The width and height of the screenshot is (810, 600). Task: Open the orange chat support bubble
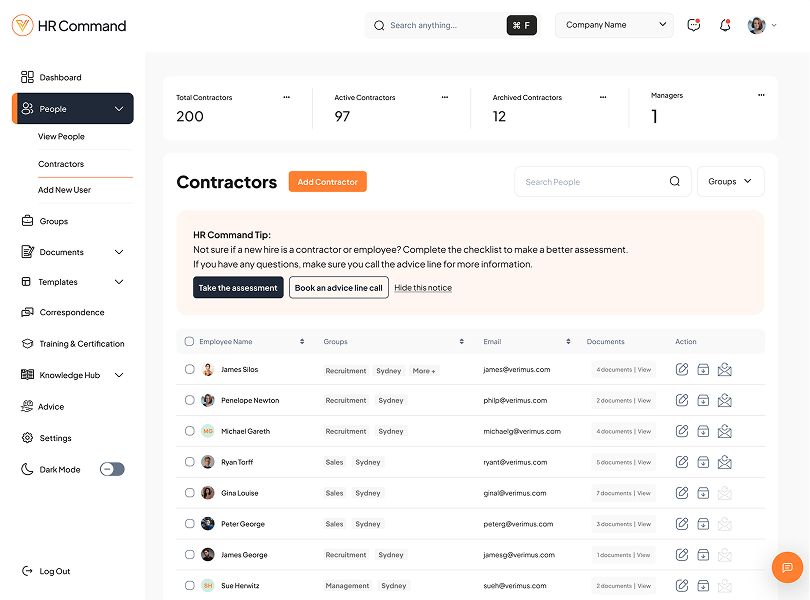pos(787,567)
